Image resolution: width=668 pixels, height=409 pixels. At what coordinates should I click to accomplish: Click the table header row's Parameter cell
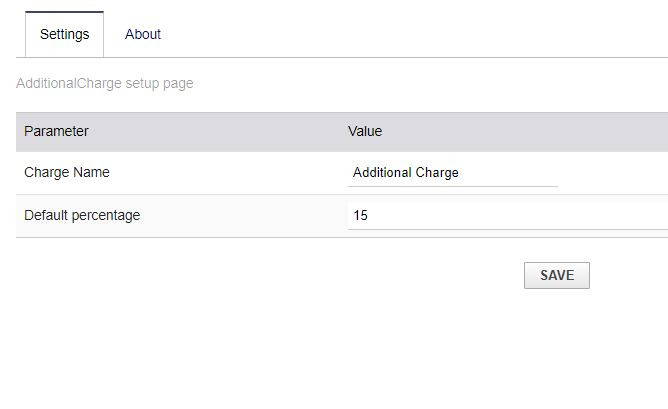pyautogui.click(x=56, y=131)
